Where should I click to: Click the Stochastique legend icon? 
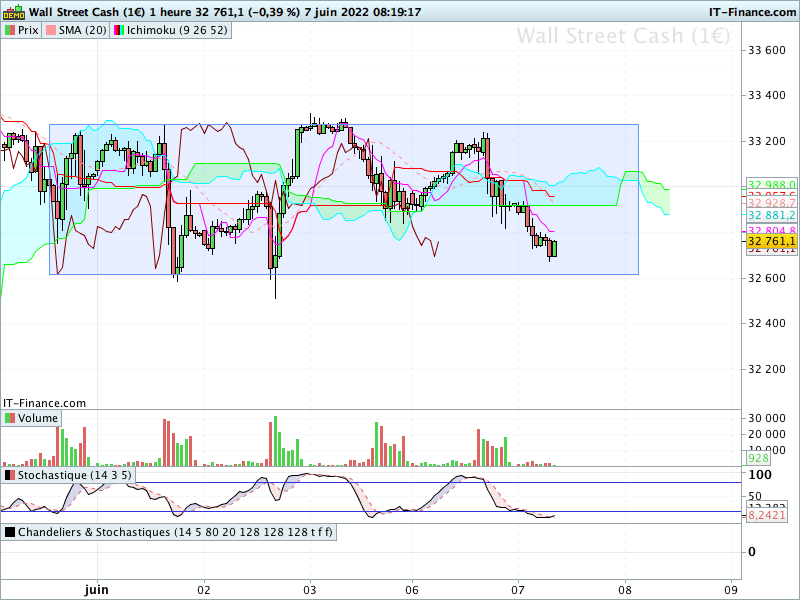pos(10,475)
